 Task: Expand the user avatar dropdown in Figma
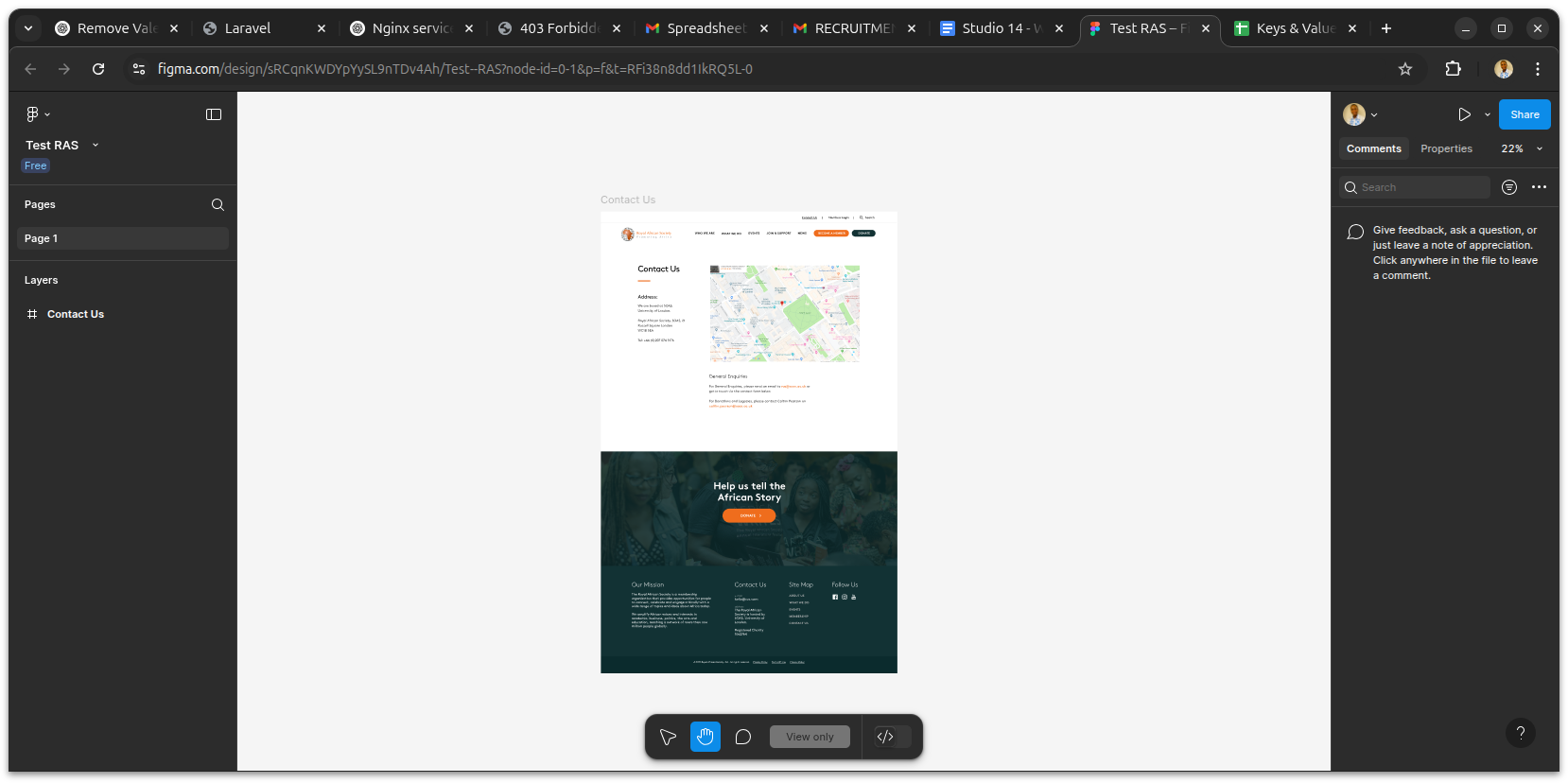(x=1374, y=114)
